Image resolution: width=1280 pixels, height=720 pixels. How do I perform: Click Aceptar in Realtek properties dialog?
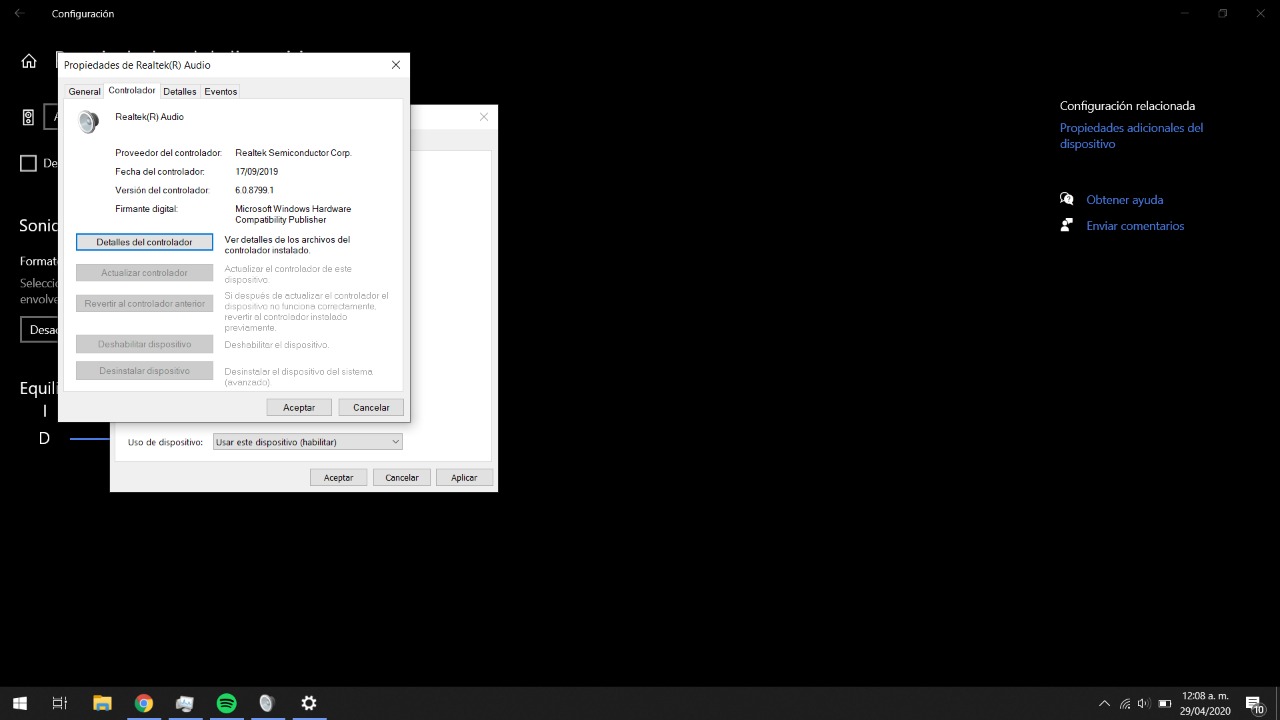[299, 407]
